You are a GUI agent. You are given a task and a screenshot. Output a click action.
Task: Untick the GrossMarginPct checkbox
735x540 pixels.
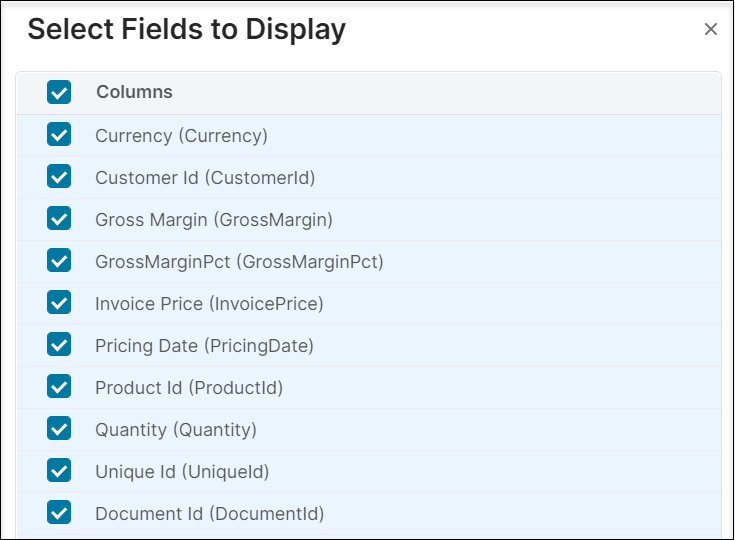(x=59, y=261)
